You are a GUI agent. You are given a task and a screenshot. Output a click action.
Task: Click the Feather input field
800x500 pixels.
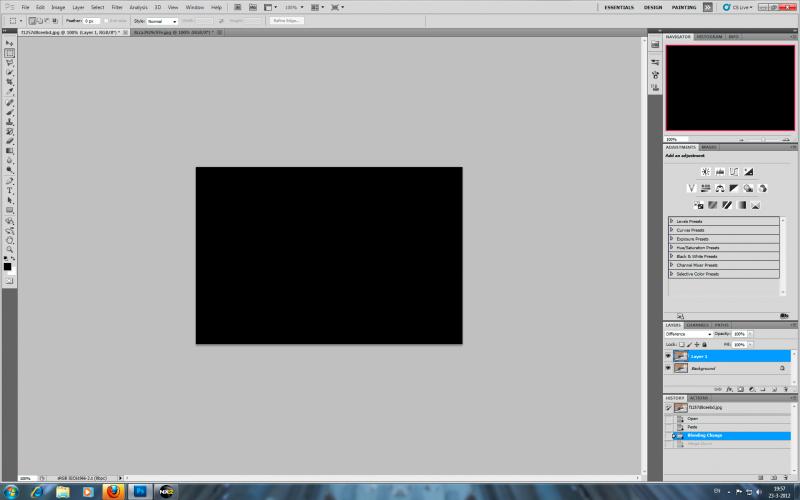92,21
